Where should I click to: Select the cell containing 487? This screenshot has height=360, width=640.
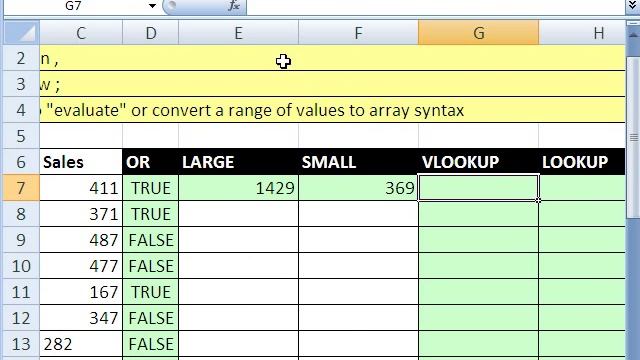click(81, 240)
